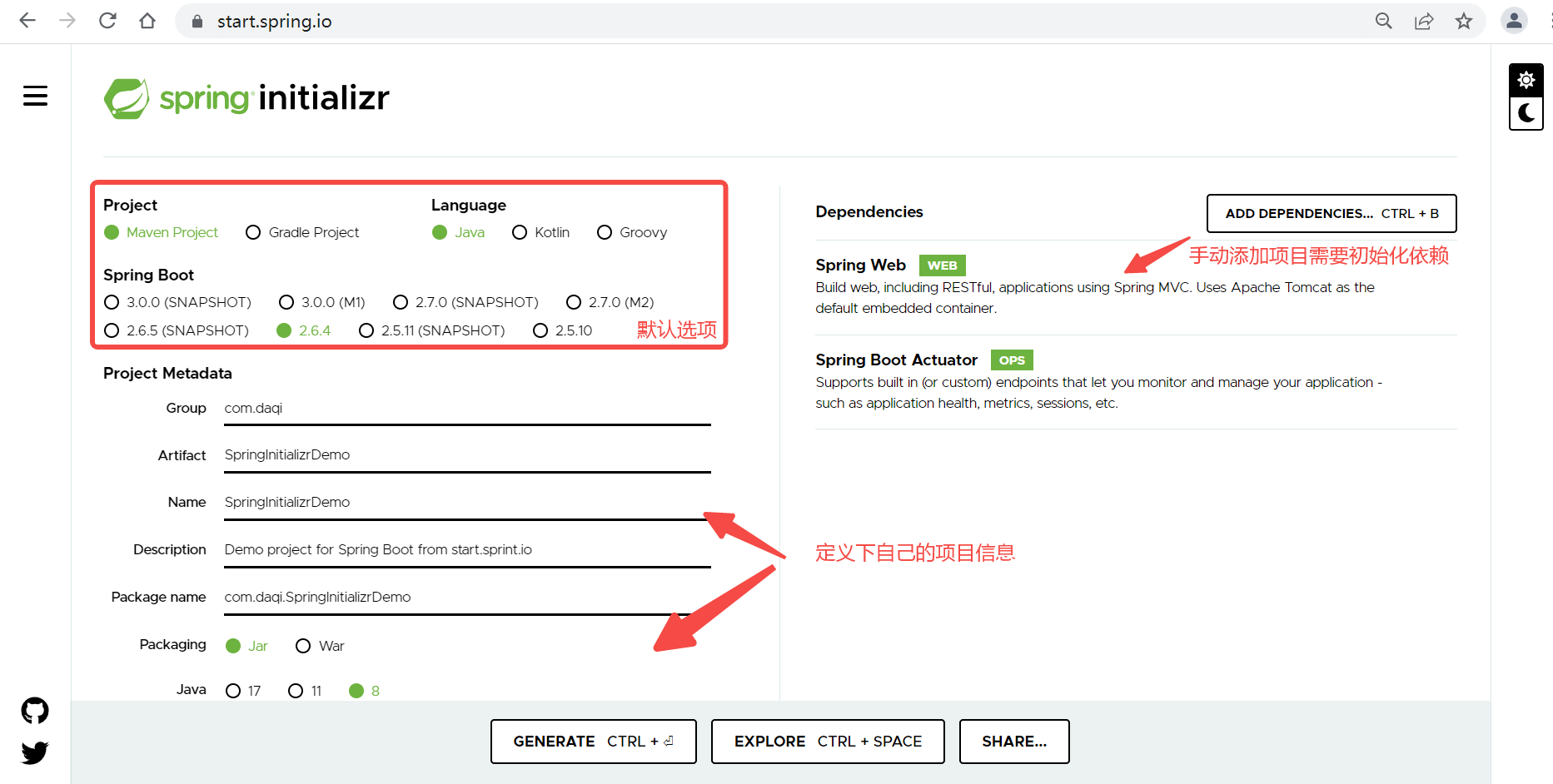The width and height of the screenshot is (1553, 784).
Task: Open browser zoom control
Action: point(1384,21)
